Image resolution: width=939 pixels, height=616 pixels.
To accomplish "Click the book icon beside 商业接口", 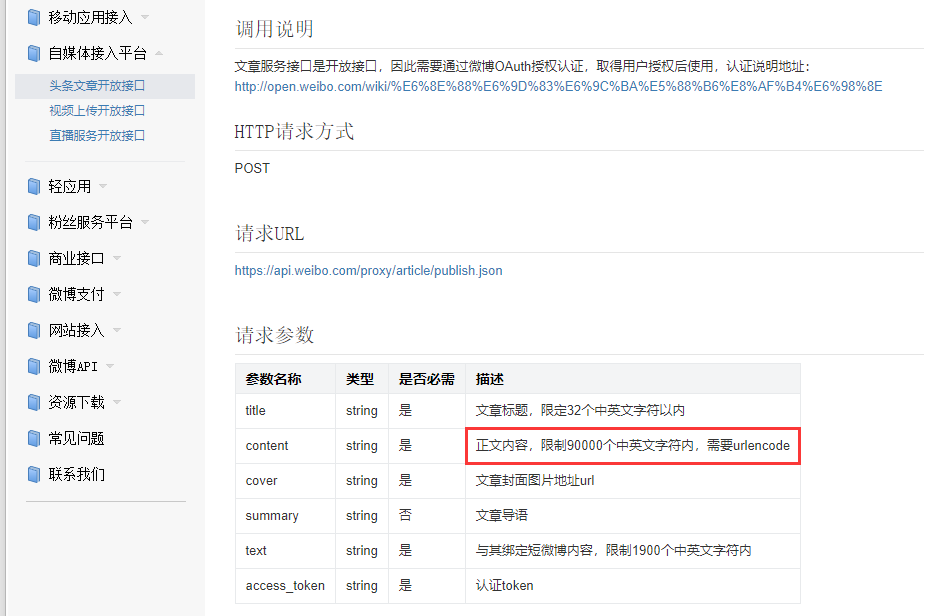I will tap(35, 258).
